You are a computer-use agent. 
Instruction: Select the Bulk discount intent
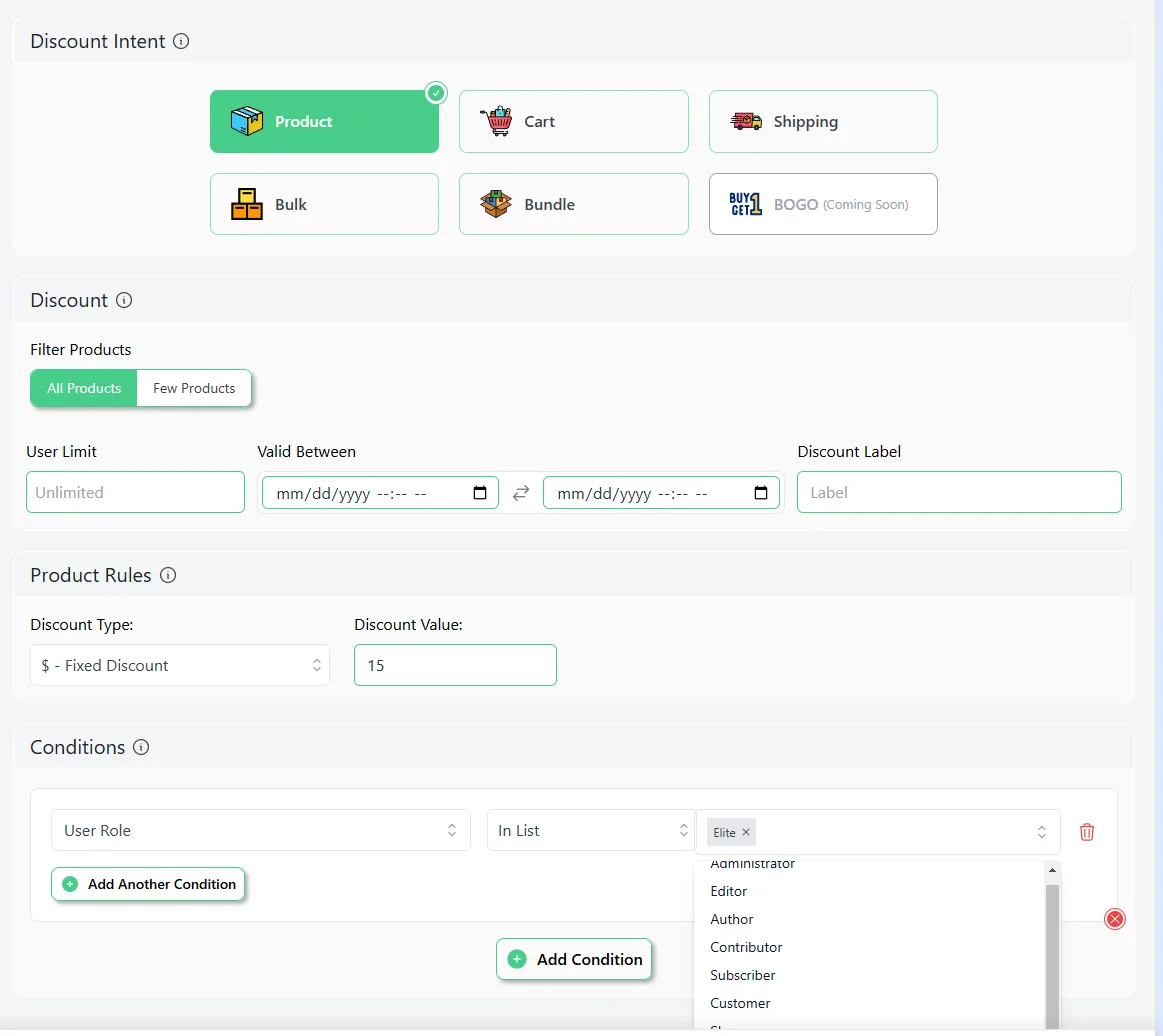tap(324, 204)
